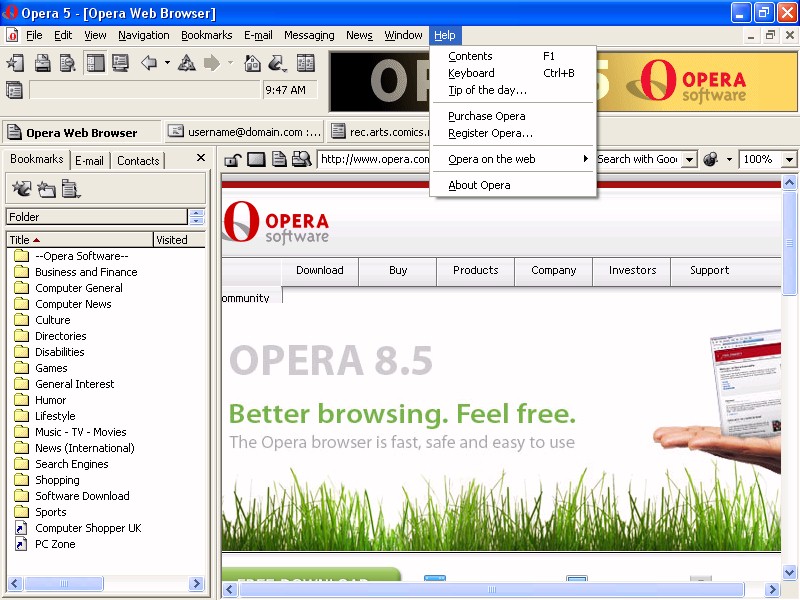The width and height of the screenshot is (800, 600).
Task: Click print preview magnifier icon in address bar
Action: (x=302, y=160)
